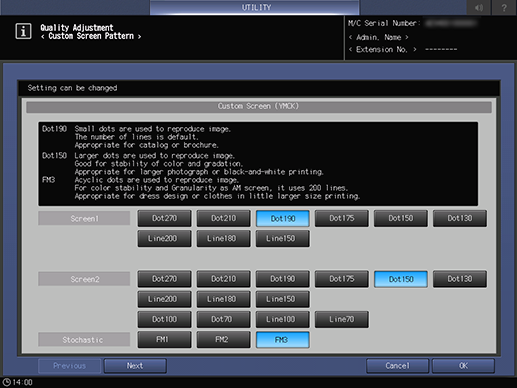Select Line180 for Screen2
Image resolution: width=517 pixels, height=388 pixels.
[223, 299]
